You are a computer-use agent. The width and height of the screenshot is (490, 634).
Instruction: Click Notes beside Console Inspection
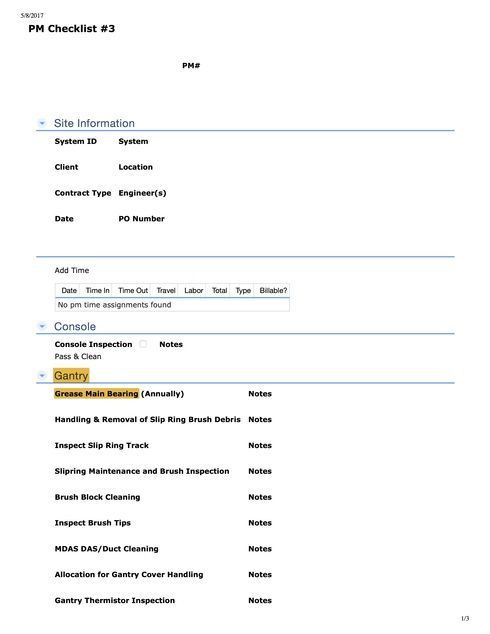(171, 344)
